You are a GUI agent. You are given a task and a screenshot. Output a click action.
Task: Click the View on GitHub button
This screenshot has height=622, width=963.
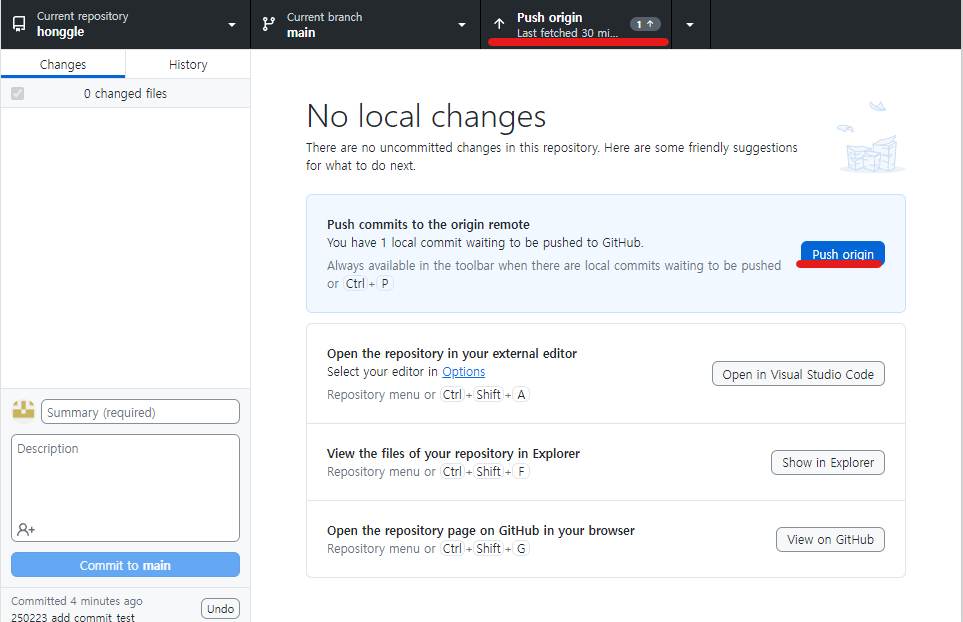(x=830, y=539)
